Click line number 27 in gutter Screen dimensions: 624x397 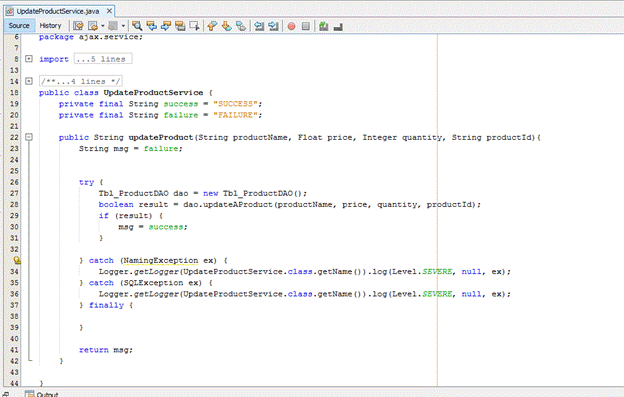[14, 193]
